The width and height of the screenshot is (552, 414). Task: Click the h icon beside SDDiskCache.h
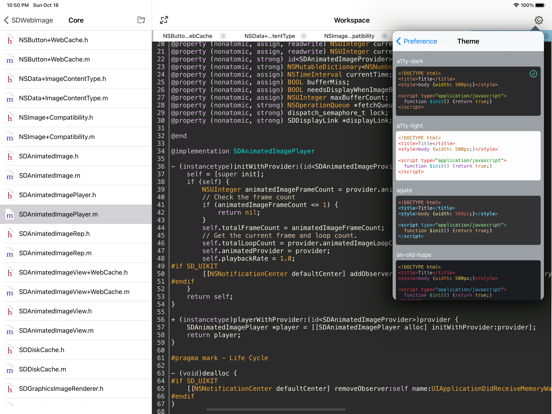pyautogui.click(x=10, y=350)
